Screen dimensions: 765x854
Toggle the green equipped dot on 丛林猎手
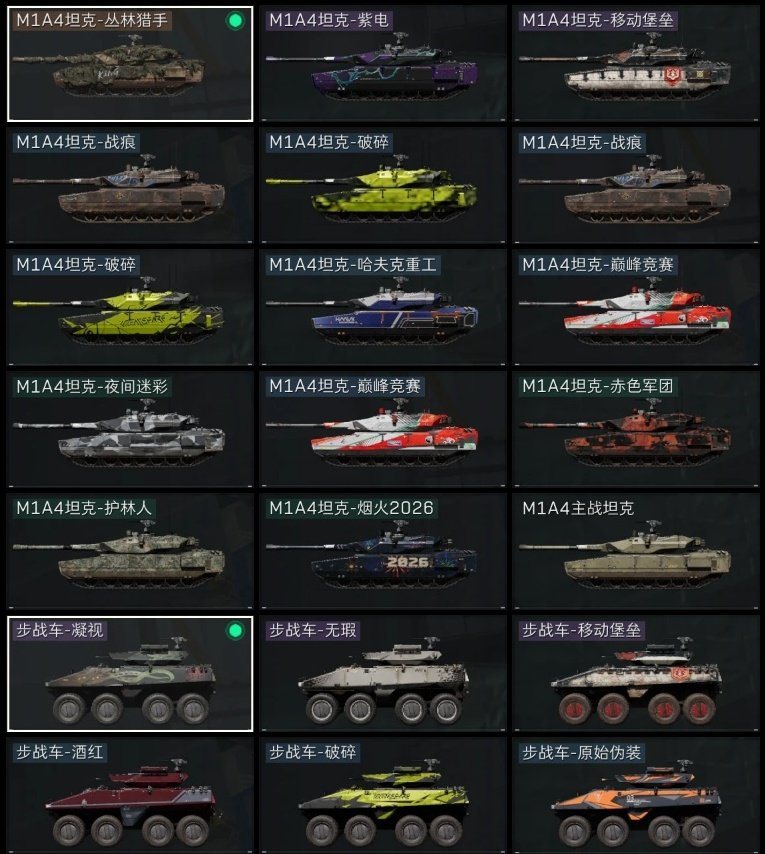click(x=235, y=21)
